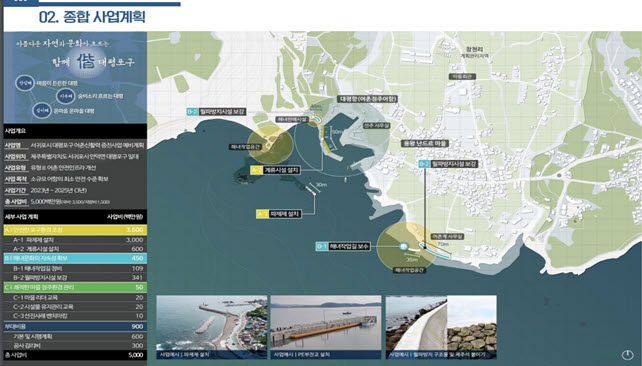Click the 마을회관 label on the map
Viewport: 642px width, 366px height.
[x=462, y=77]
